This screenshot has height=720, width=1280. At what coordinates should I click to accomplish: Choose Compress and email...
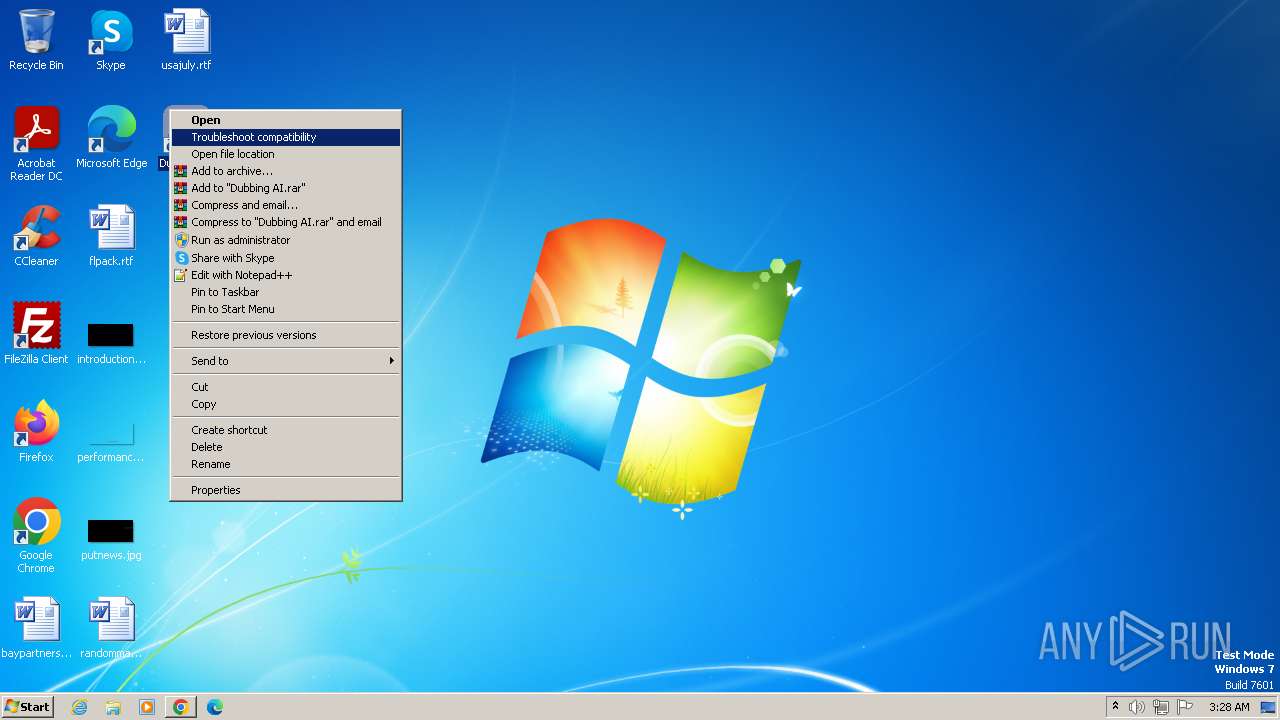[286, 205]
